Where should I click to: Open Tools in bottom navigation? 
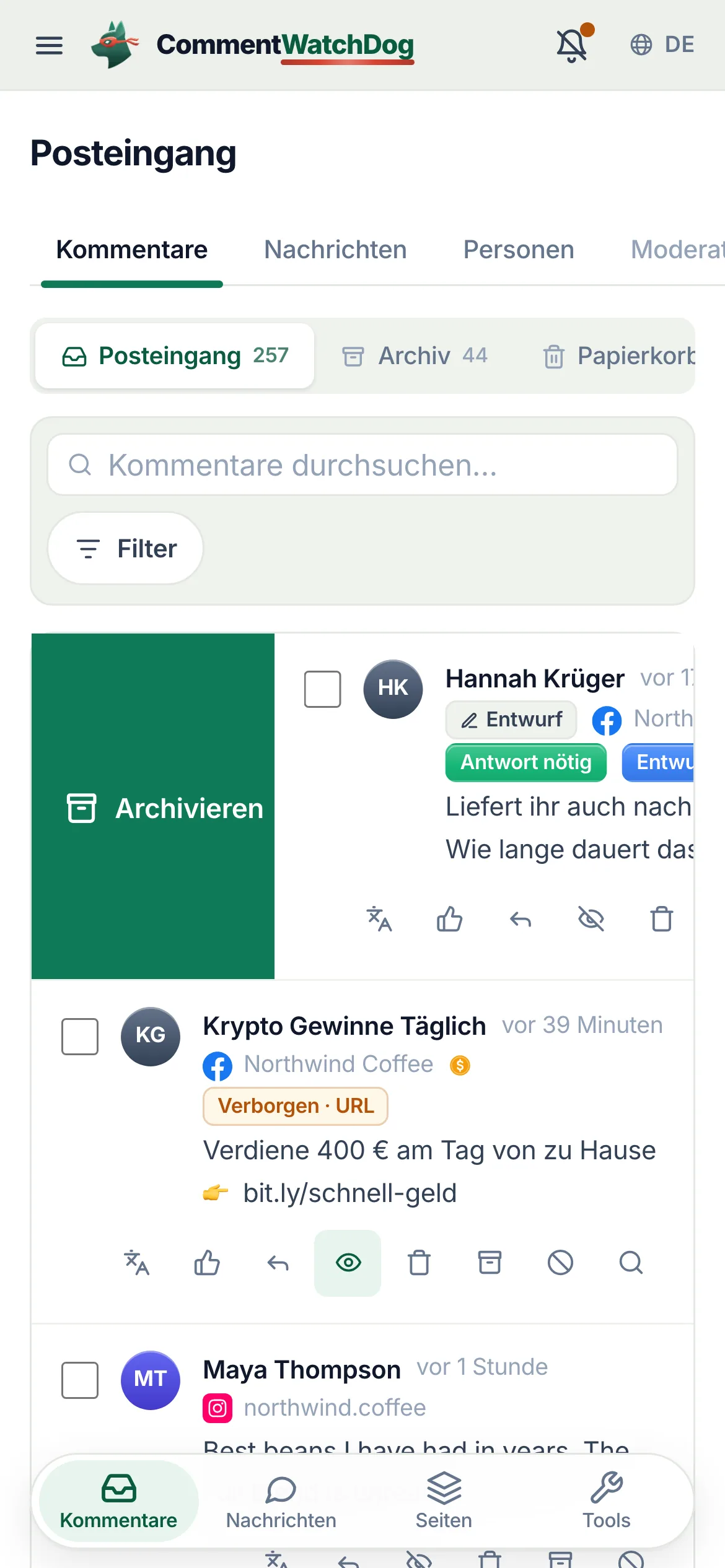pyautogui.click(x=606, y=1501)
